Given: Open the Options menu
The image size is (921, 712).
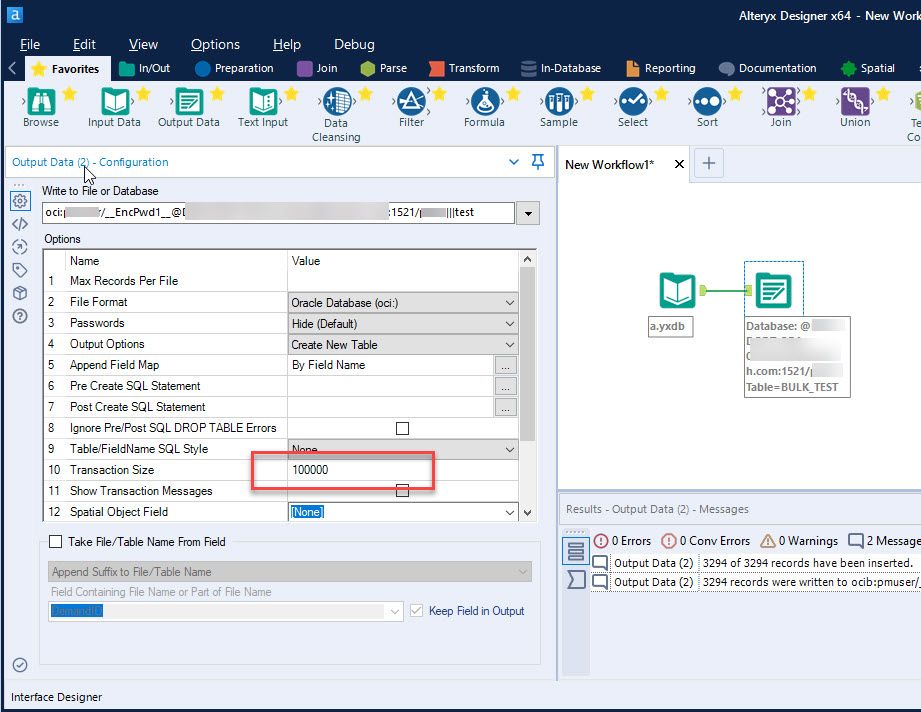Looking at the screenshot, I should click(x=216, y=44).
